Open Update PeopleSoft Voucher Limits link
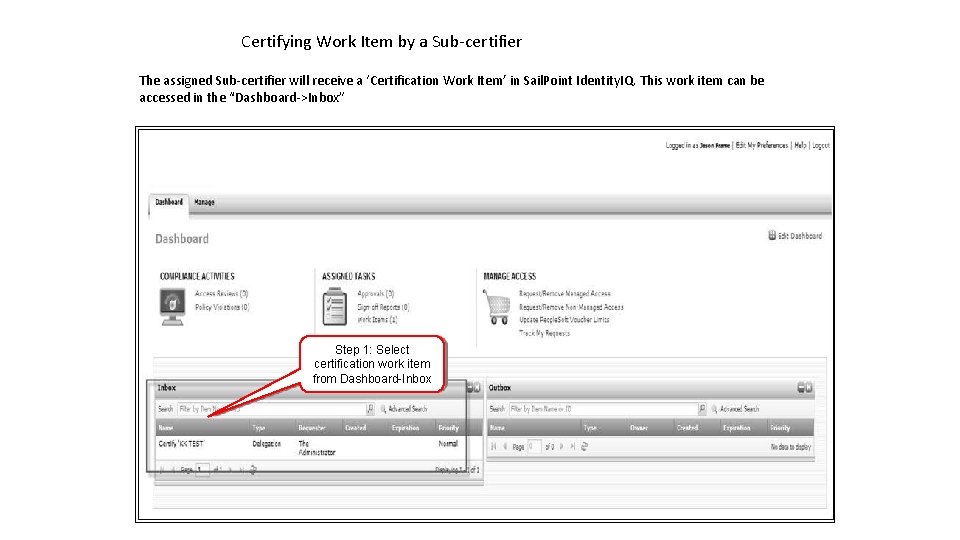Image resolution: width=960 pixels, height=540 pixels. (564, 320)
